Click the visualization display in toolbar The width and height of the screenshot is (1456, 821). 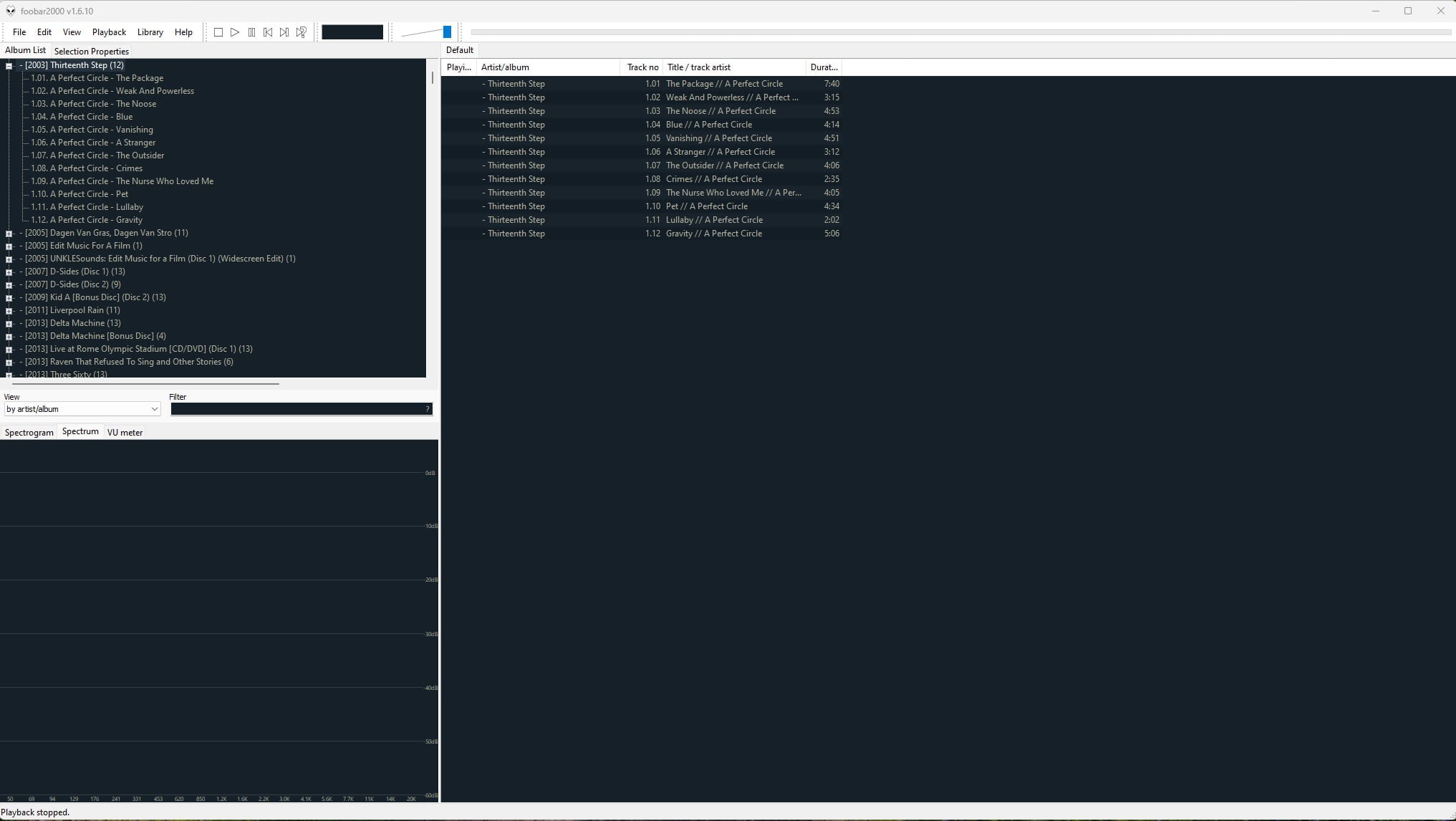point(352,32)
